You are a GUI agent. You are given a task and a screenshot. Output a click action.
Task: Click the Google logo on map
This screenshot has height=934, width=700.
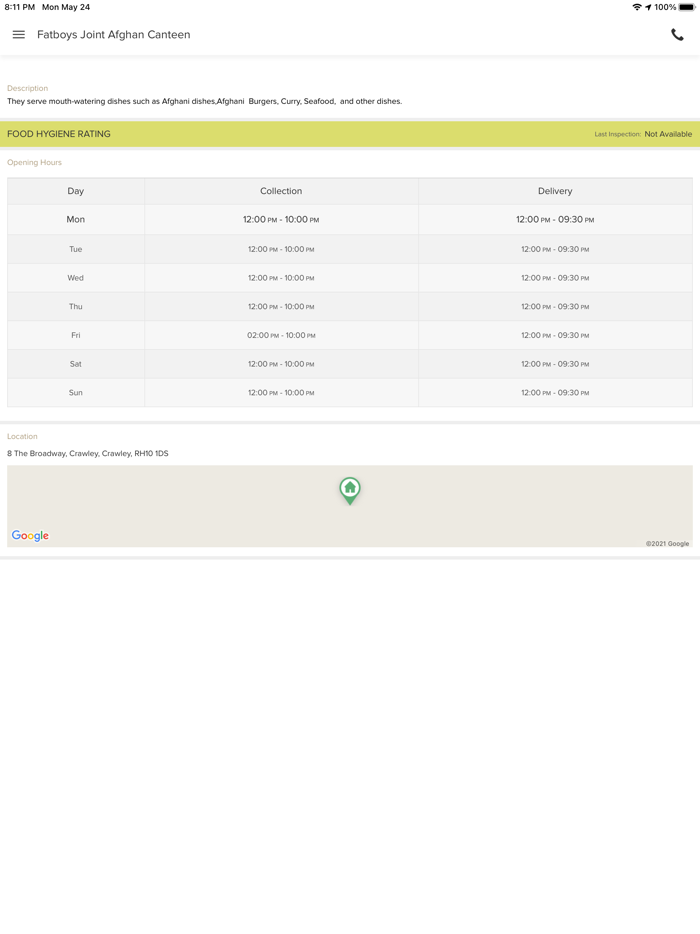[30, 536]
